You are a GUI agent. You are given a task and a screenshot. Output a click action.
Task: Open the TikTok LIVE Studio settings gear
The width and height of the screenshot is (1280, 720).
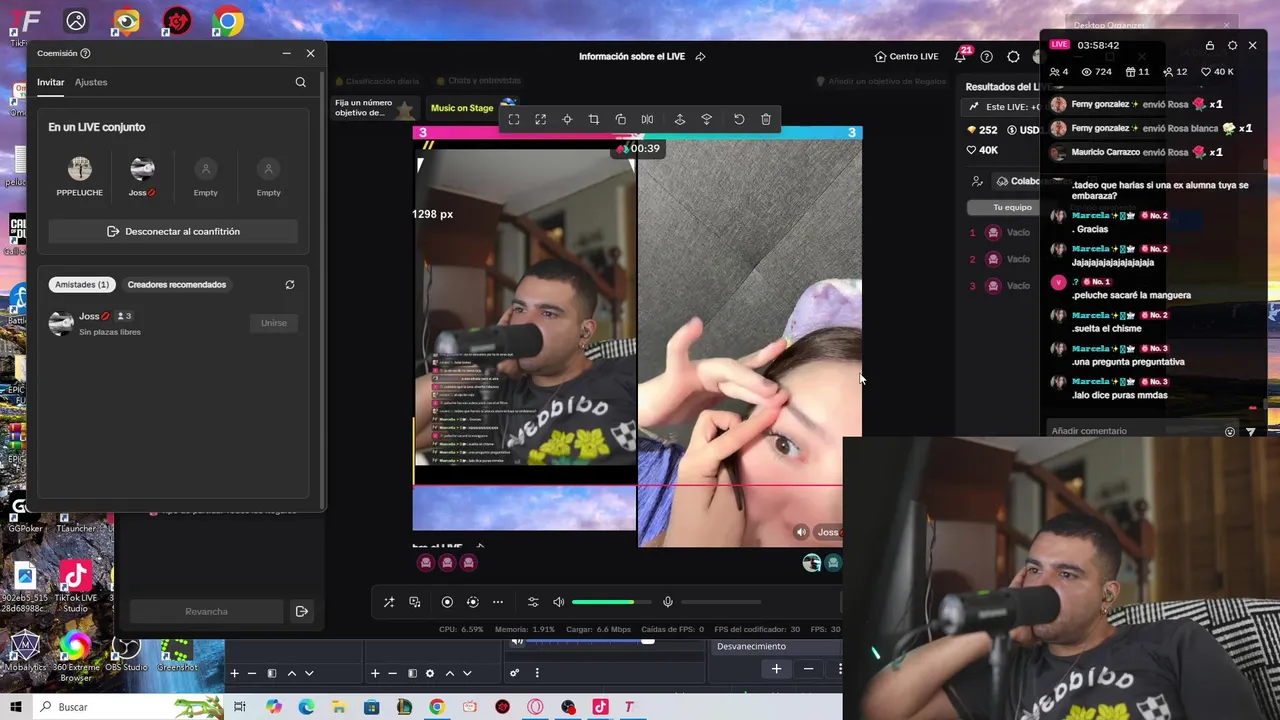tap(1013, 57)
